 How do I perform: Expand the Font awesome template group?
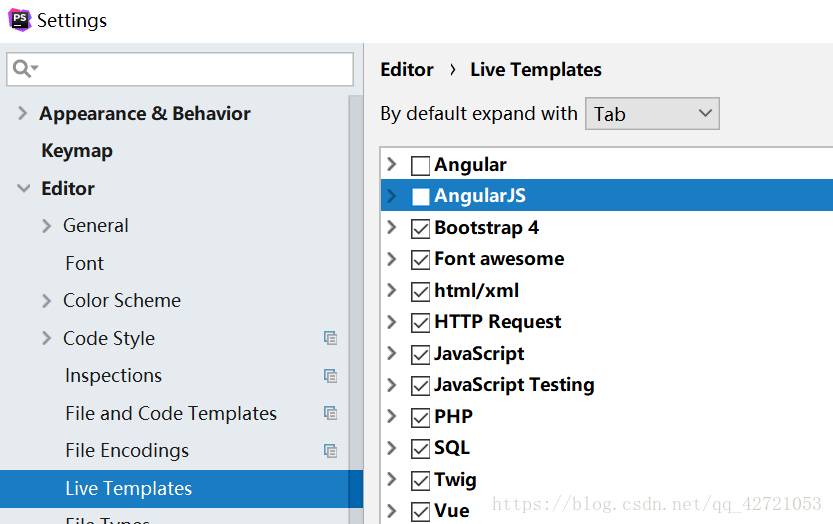pos(392,259)
